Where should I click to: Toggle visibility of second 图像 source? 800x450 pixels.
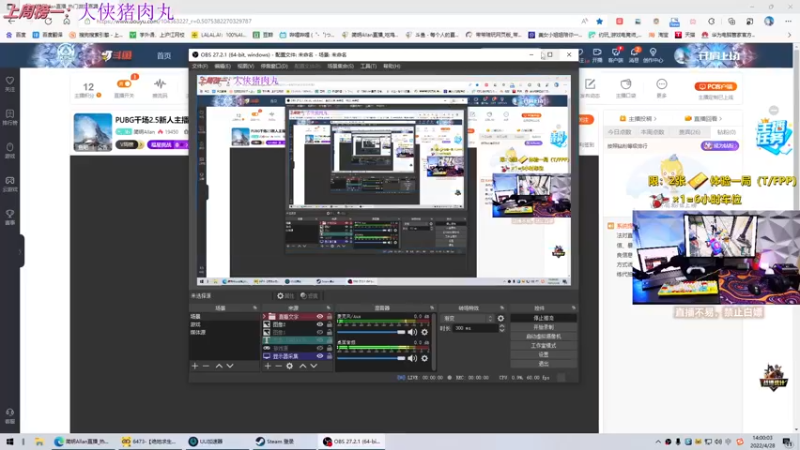click(x=320, y=332)
